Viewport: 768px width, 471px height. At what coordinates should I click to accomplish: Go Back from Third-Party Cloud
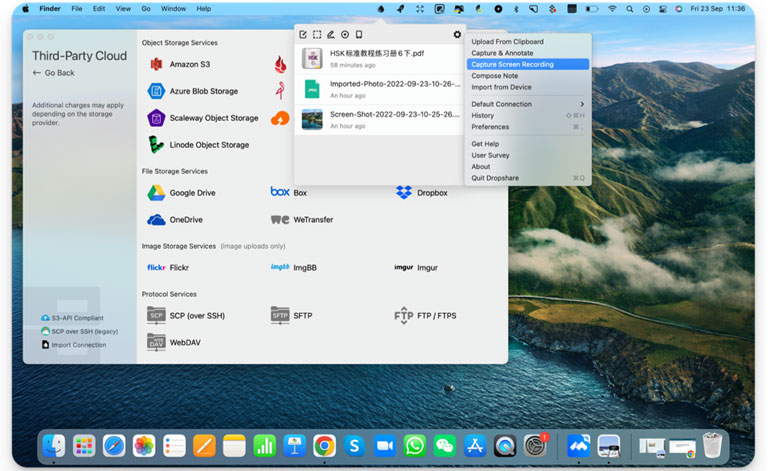coord(54,73)
